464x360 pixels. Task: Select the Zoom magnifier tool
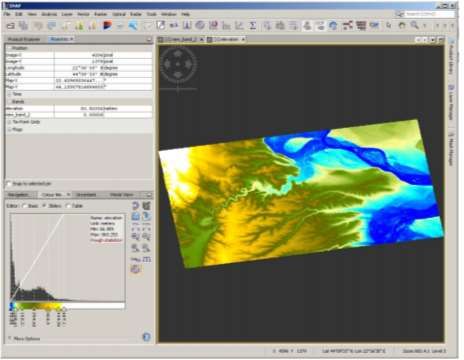point(414,25)
